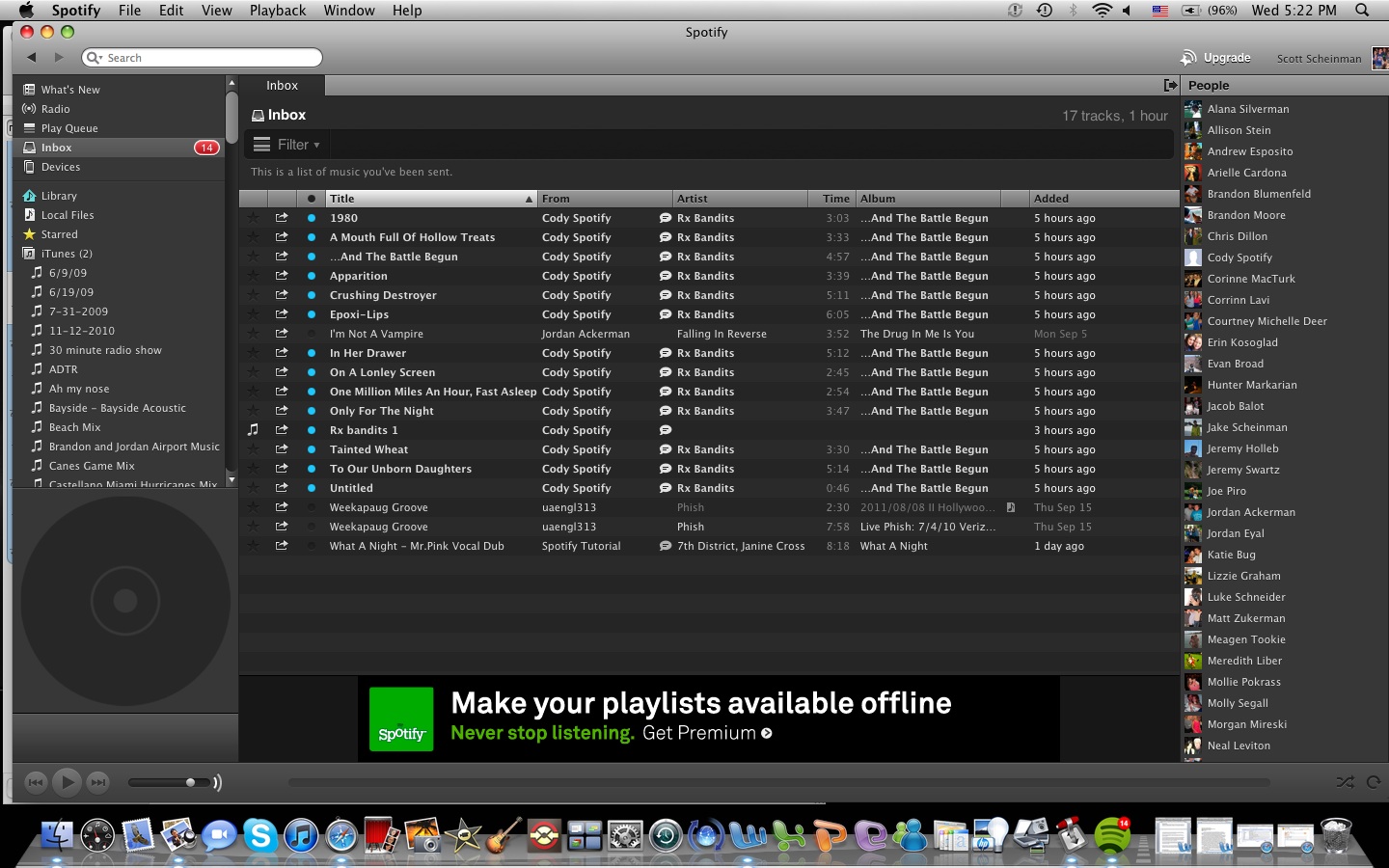Open Local Files in the sidebar

click(68, 215)
